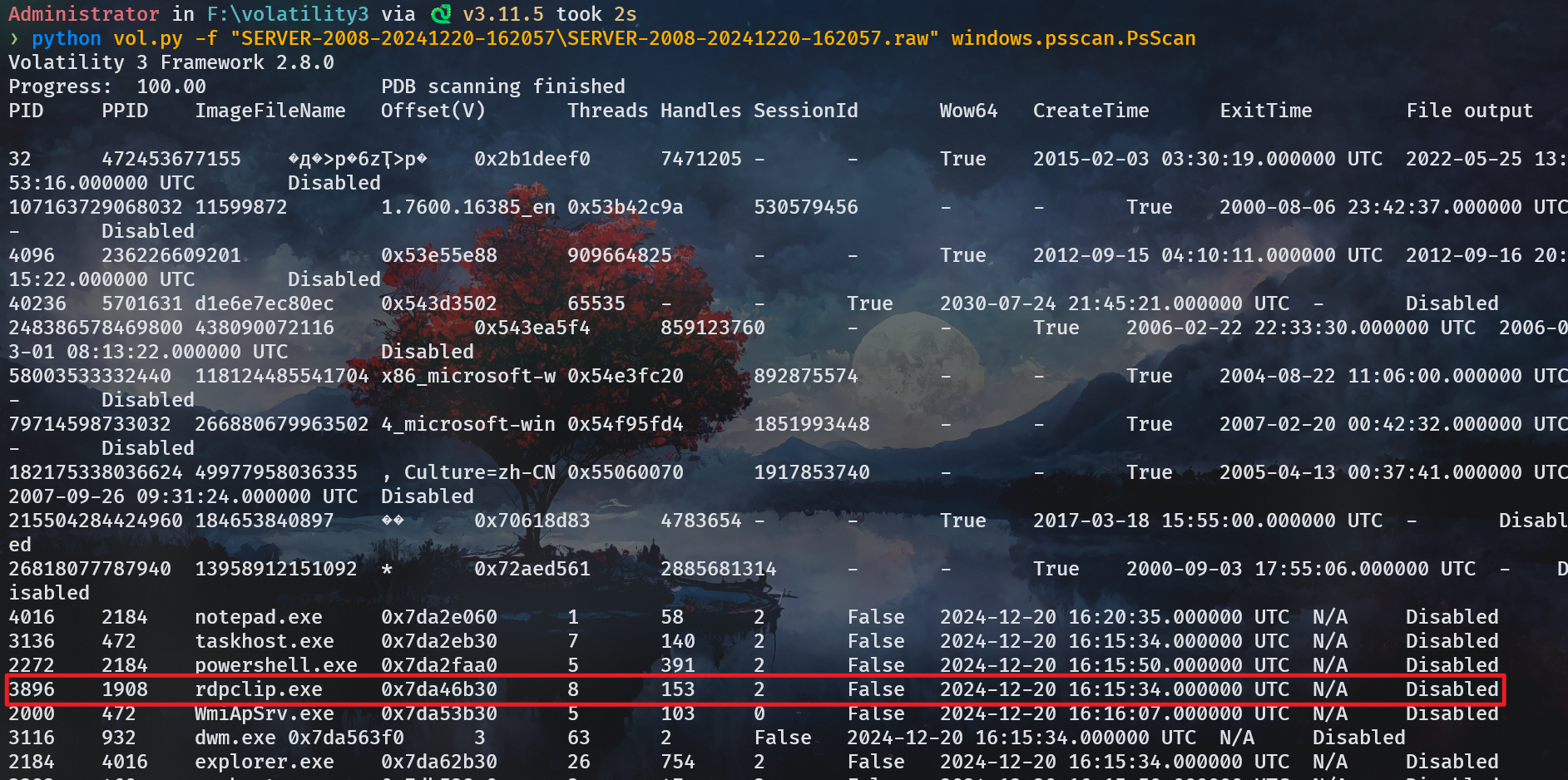This screenshot has height=780, width=1568.
Task: Click the 'PPID' column header
Action: (x=125, y=111)
